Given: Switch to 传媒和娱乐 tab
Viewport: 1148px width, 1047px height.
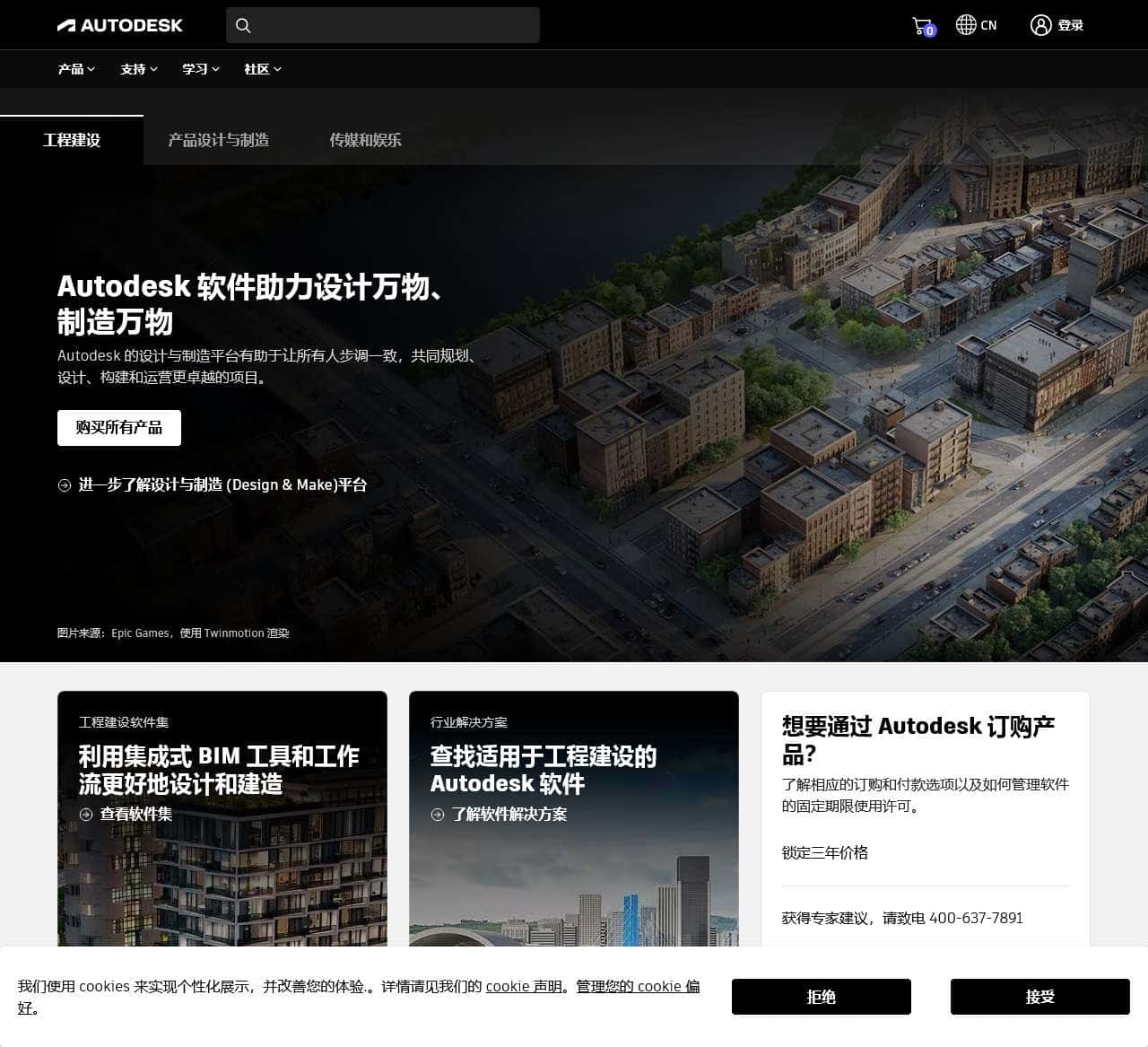Looking at the screenshot, I should pyautogui.click(x=365, y=140).
